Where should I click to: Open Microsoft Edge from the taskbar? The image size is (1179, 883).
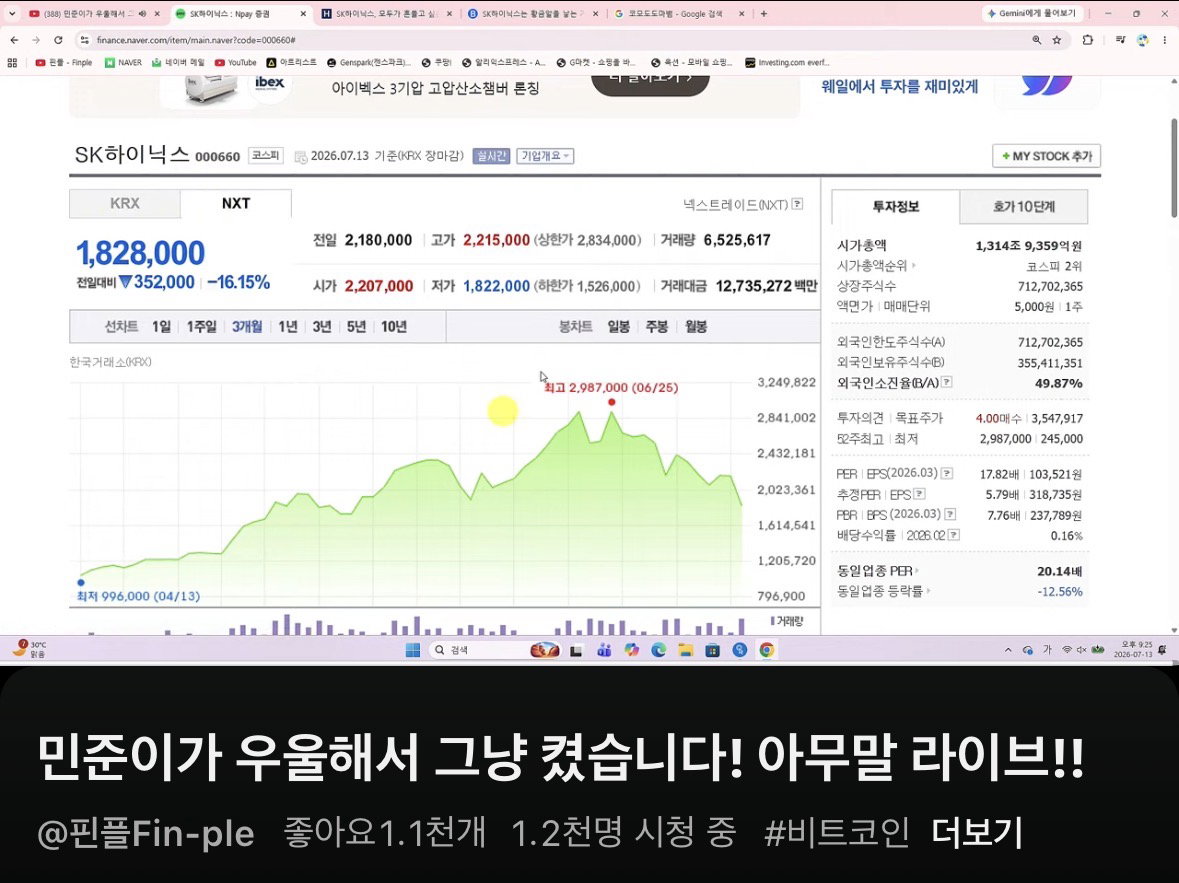click(659, 650)
